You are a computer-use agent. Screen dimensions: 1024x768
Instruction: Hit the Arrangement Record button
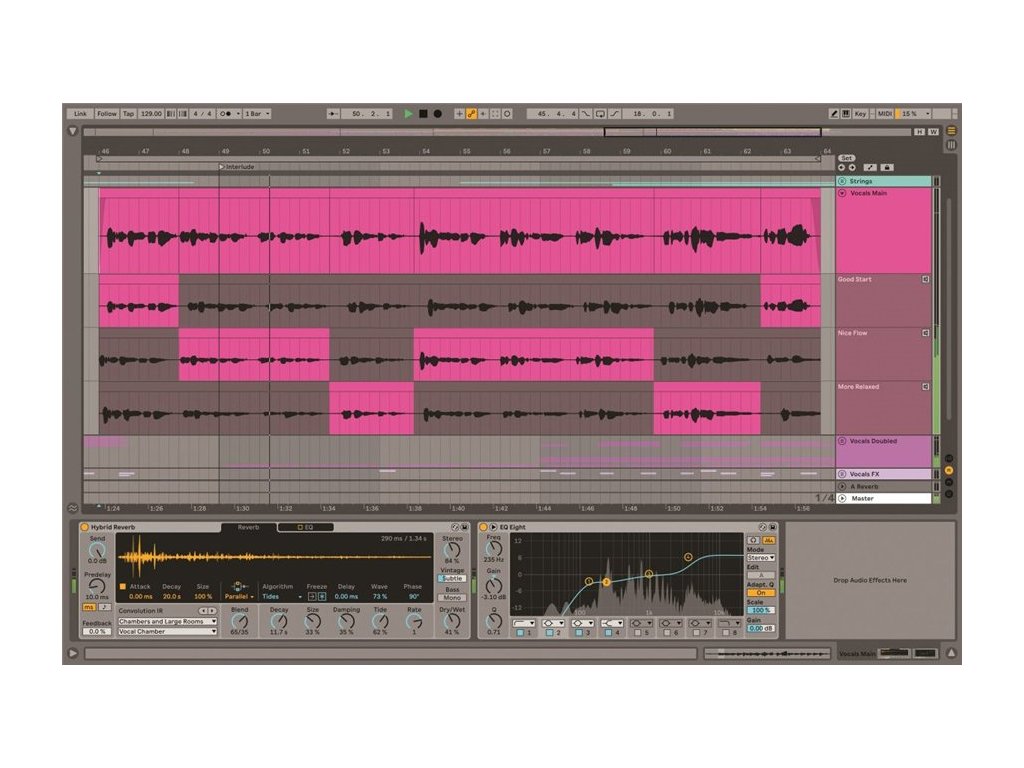tap(437, 114)
